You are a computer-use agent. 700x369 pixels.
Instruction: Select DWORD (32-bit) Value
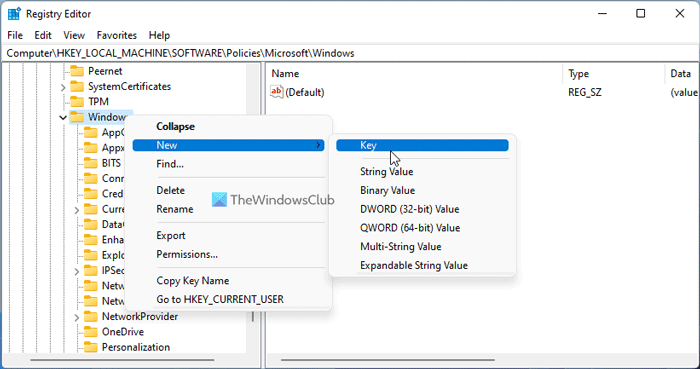[x=422, y=209]
